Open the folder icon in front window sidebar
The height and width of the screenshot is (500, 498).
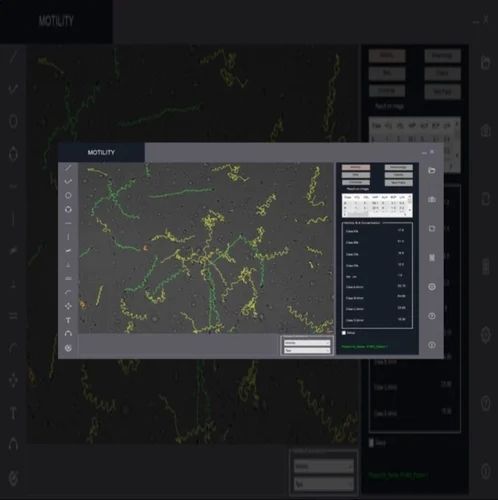pos(432,170)
